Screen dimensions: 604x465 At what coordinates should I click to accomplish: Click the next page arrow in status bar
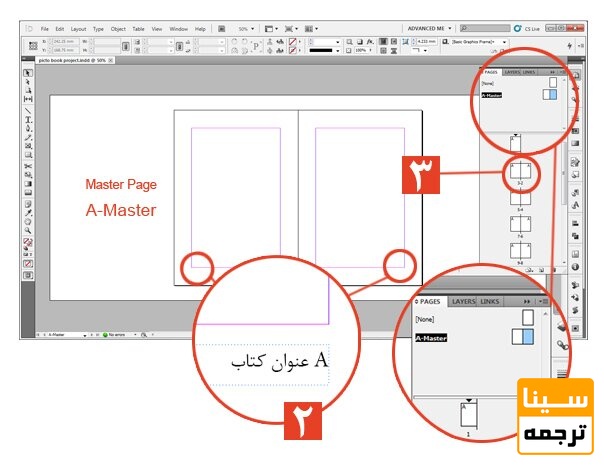92,335
